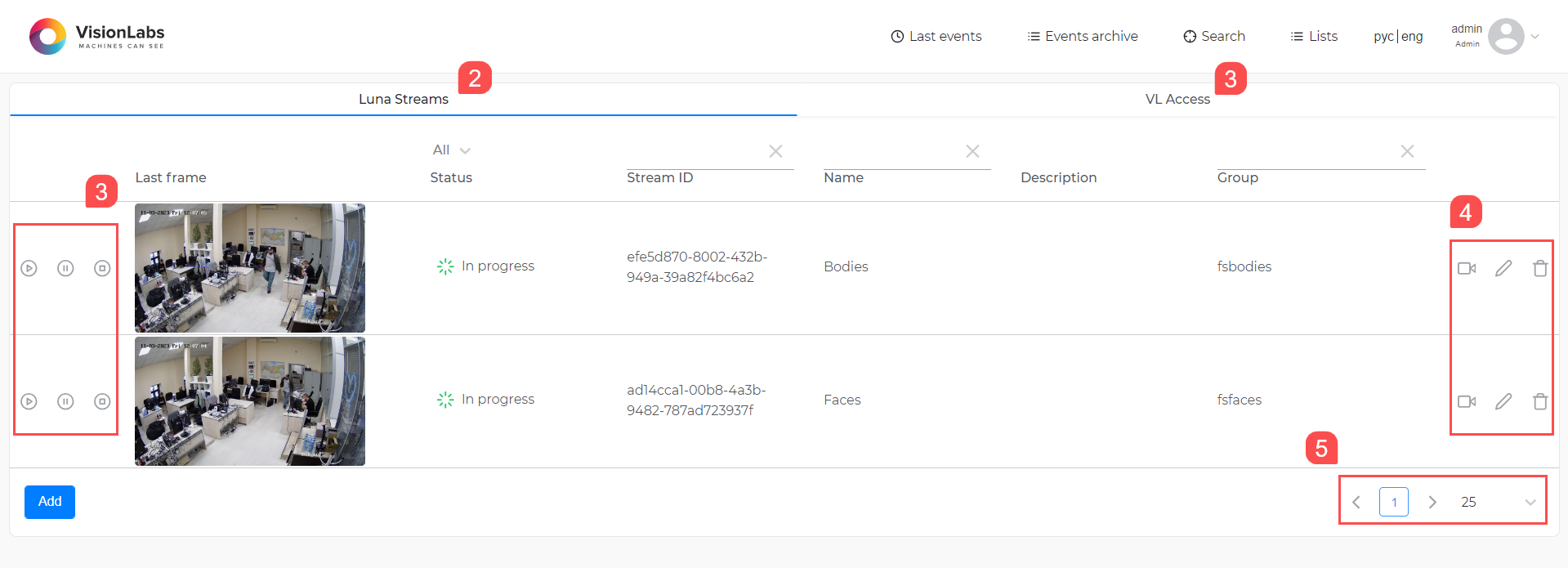
Task: Click the Bodies name cell
Action: [x=846, y=266]
